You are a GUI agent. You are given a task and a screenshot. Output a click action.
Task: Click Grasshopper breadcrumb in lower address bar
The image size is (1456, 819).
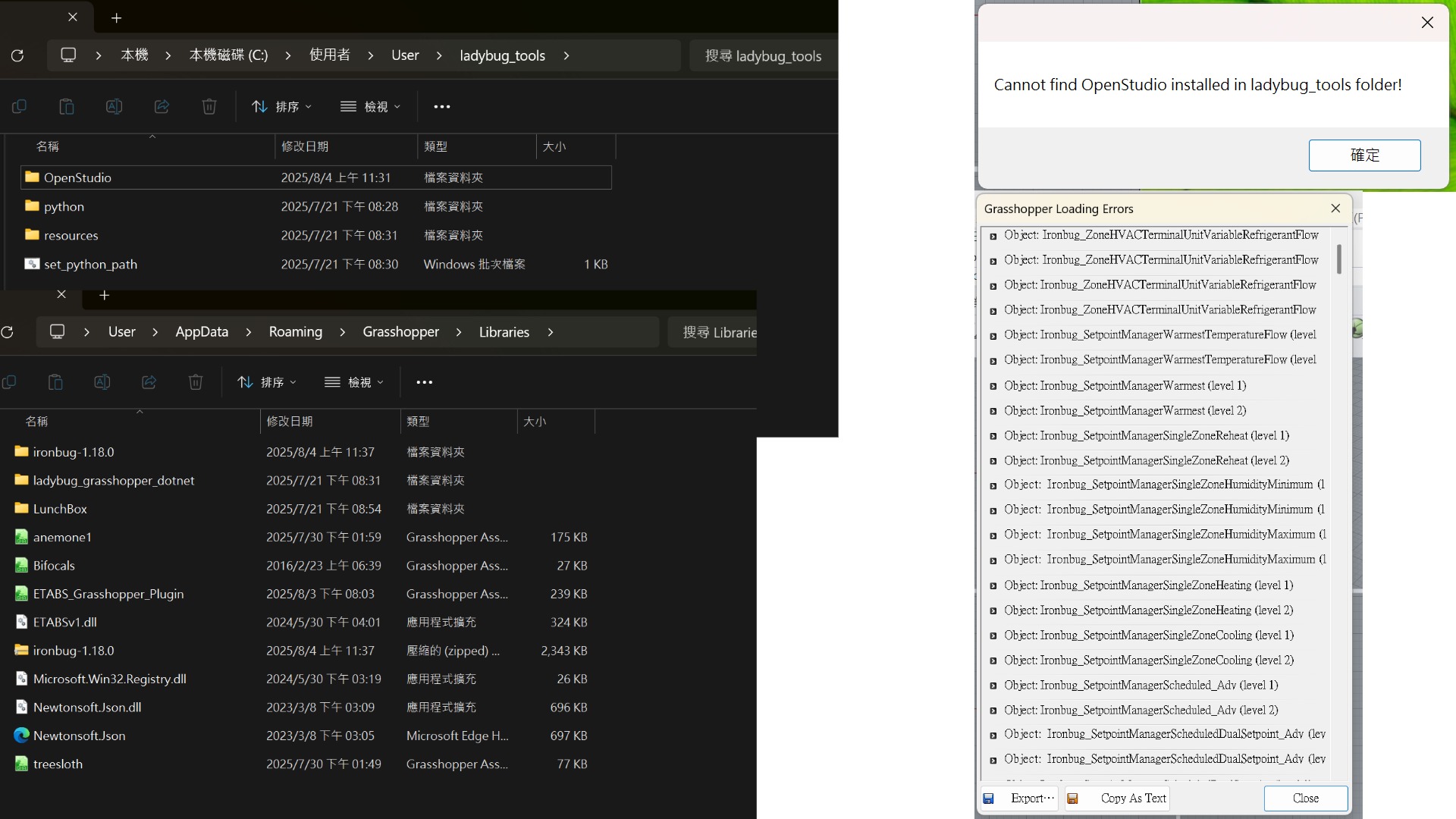click(x=400, y=332)
